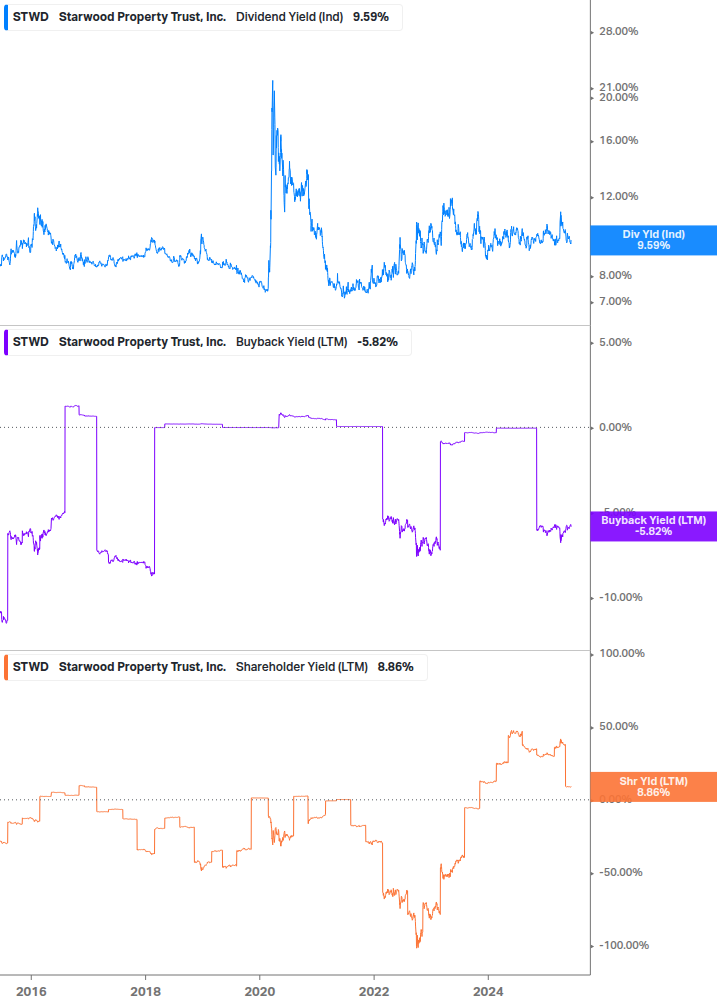This screenshot has width=717, height=1005.
Task: Click the orange color bar in Shareholder Yield legend
Action: click(x=6, y=667)
